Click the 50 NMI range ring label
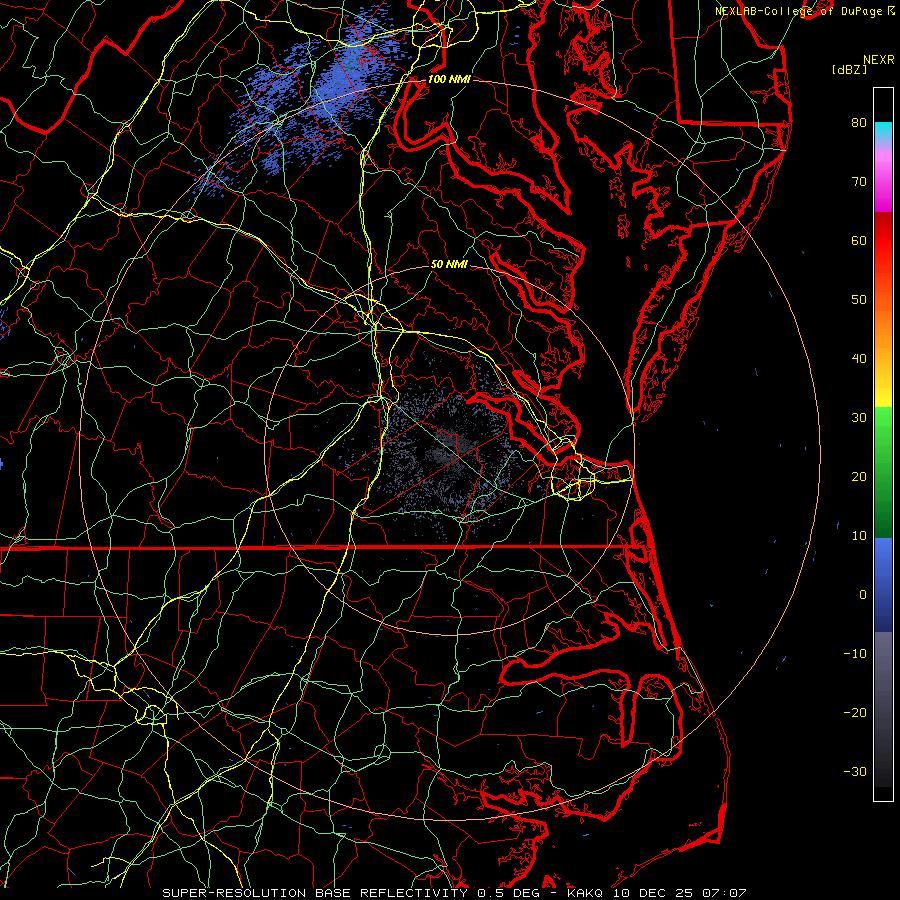Screen dimensions: 900x900 tap(449, 264)
